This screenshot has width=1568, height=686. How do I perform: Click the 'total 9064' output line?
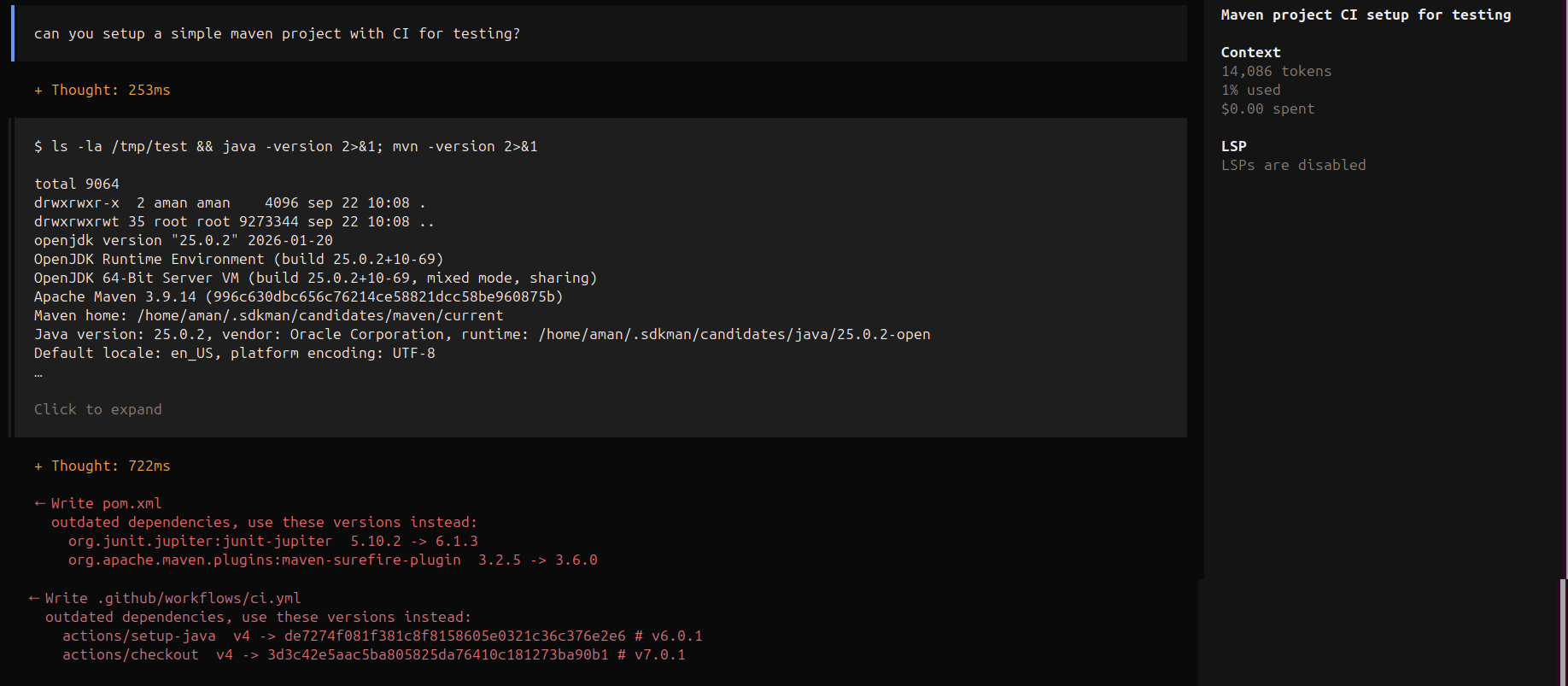pos(77,184)
